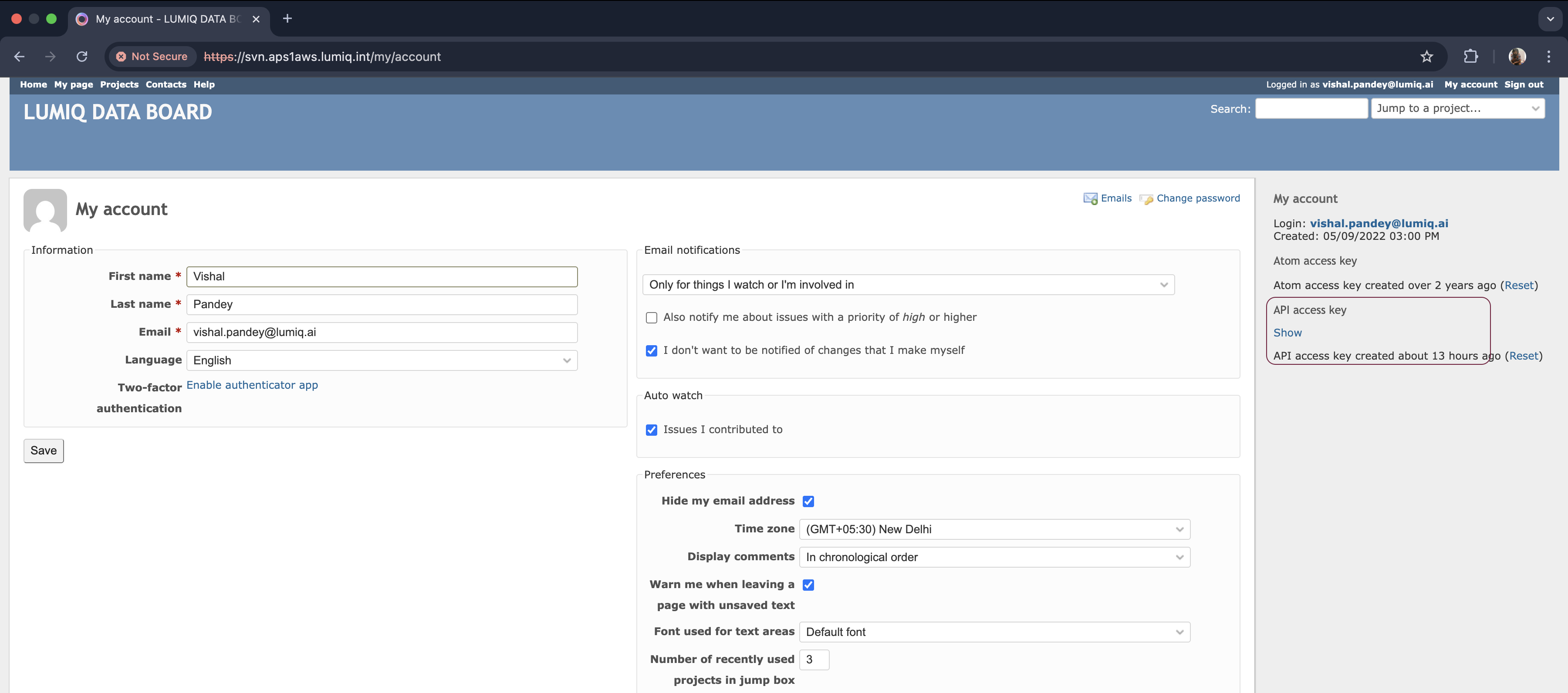Enable notify about high priority issues
Viewport: 1568px width, 693px height.
[x=651, y=318]
